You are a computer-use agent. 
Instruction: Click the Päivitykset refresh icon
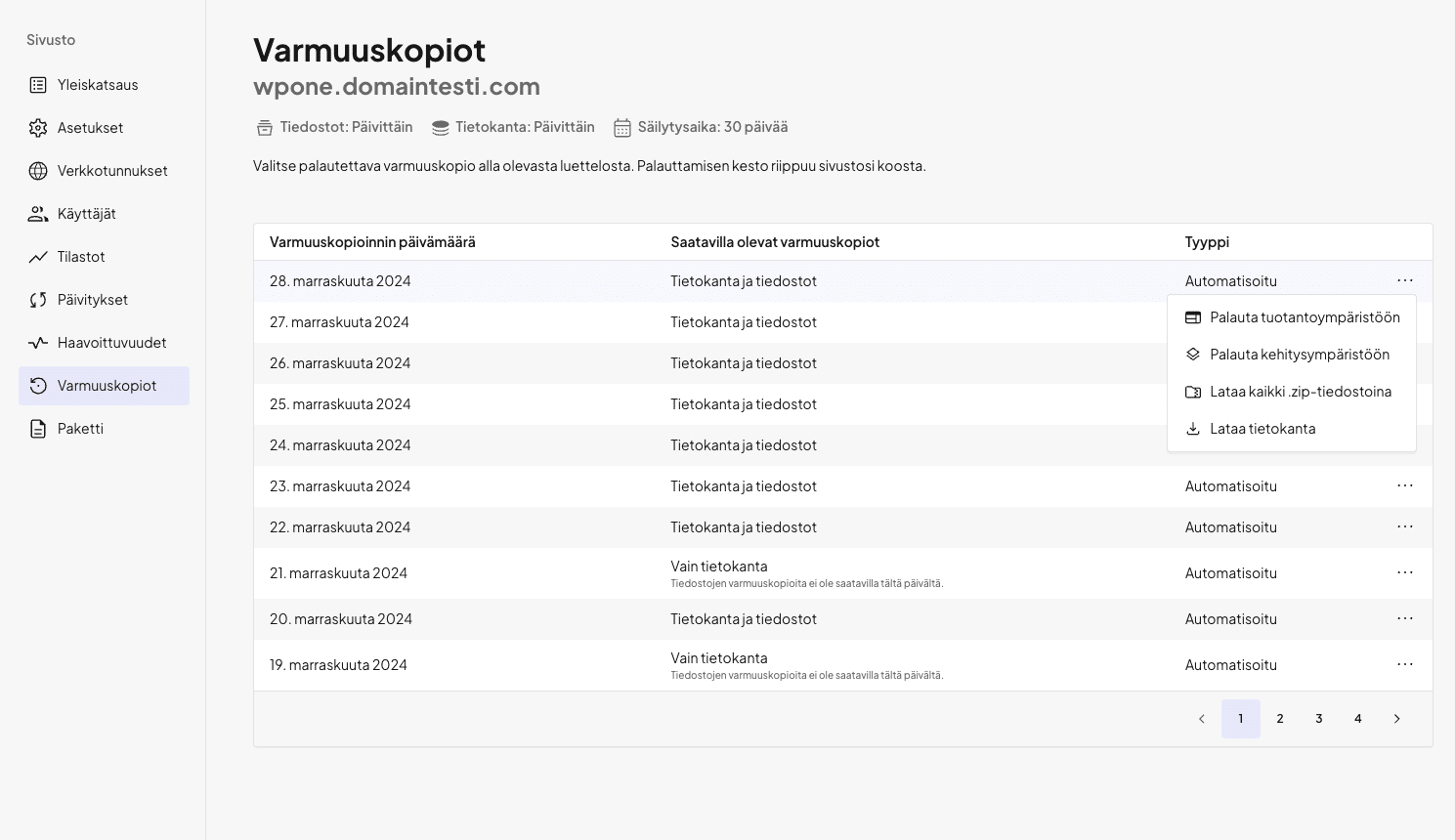pos(38,300)
